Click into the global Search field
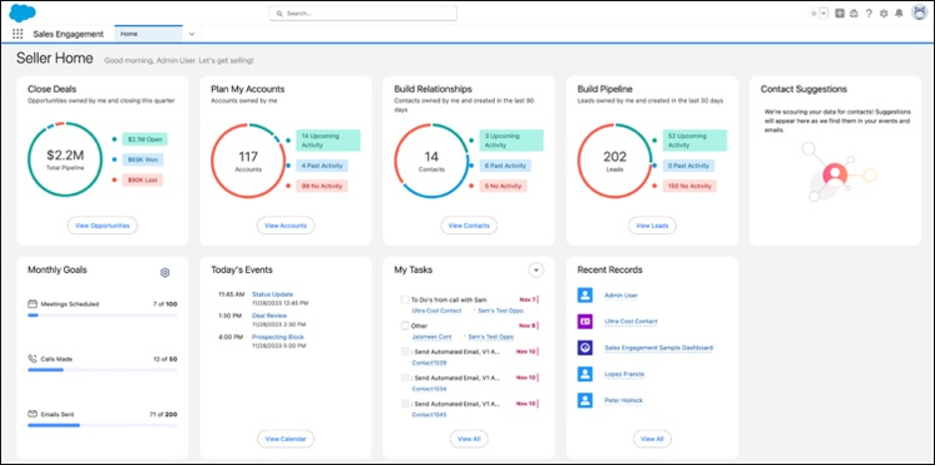936x466 pixels. pyautogui.click(x=363, y=13)
